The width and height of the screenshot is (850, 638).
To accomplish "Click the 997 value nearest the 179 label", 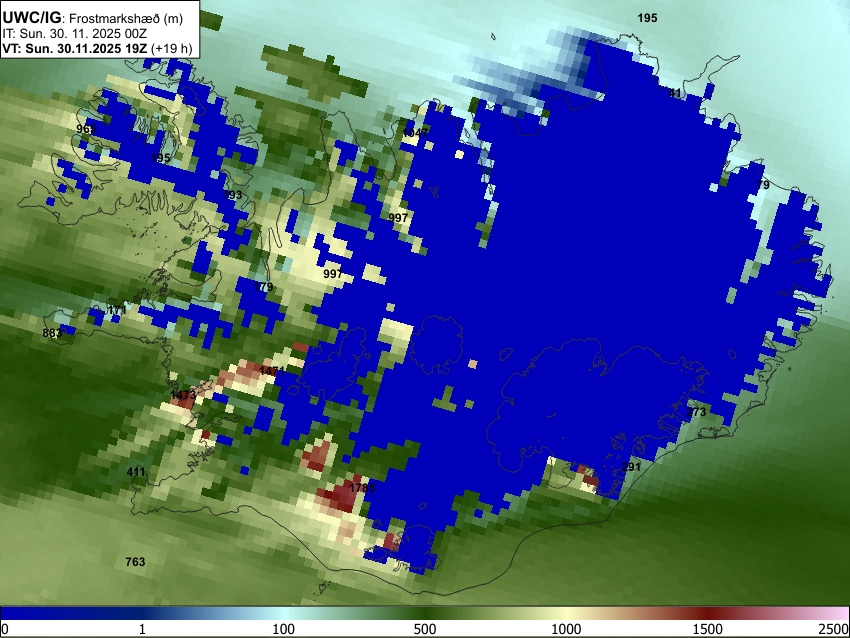I will [333, 274].
